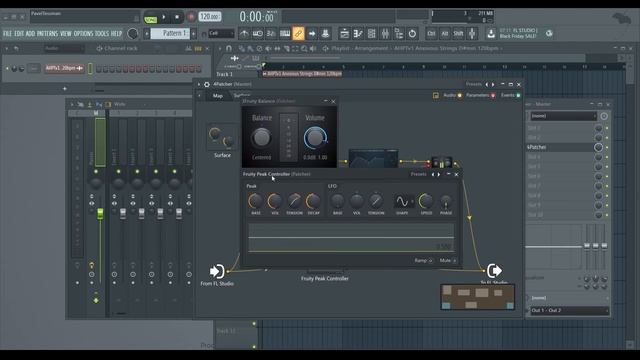This screenshot has width=640, height=360.
Task: Toggle Audio connections in Patcher
Action: pyautogui.click(x=452, y=95)
